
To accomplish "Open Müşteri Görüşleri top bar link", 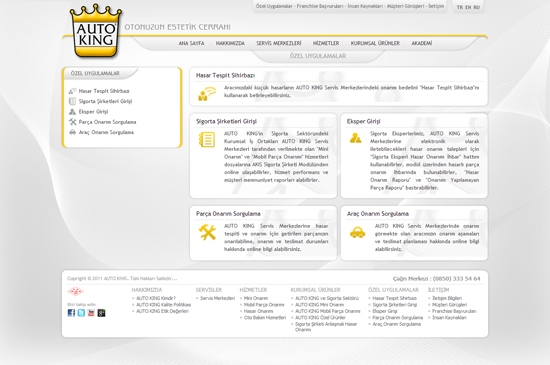I will coord(405,6).
